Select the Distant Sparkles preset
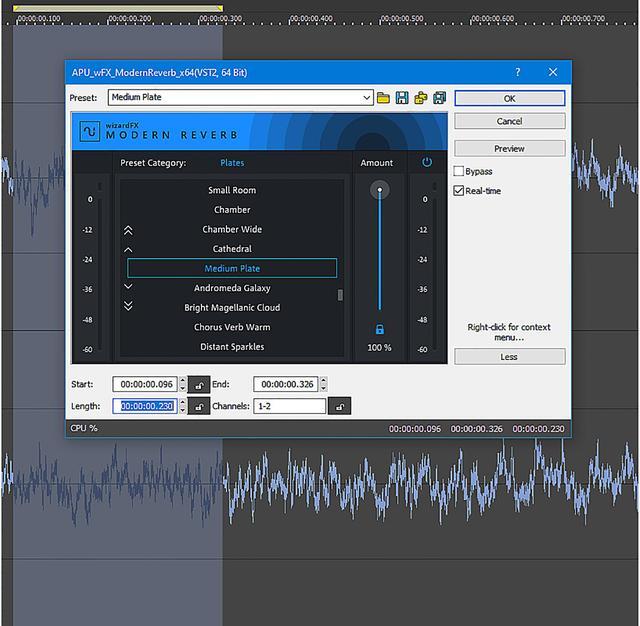This screenshot has width=640, height=626. 232,347
